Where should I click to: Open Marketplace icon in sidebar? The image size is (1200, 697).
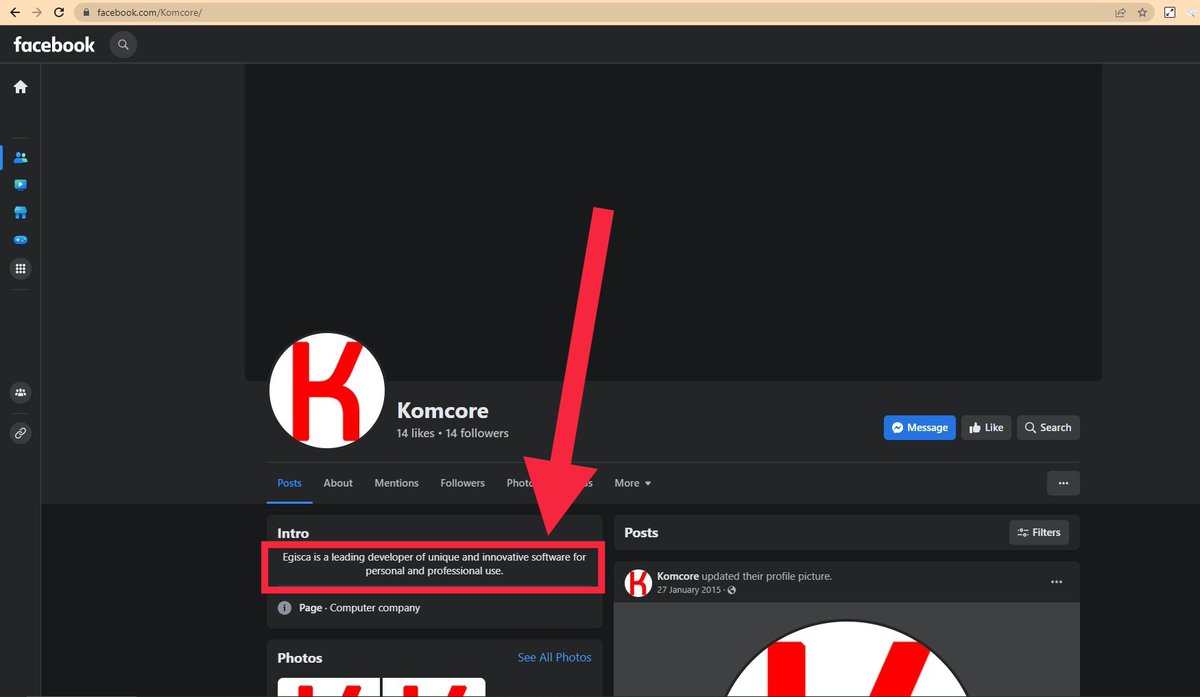(20, 213)
